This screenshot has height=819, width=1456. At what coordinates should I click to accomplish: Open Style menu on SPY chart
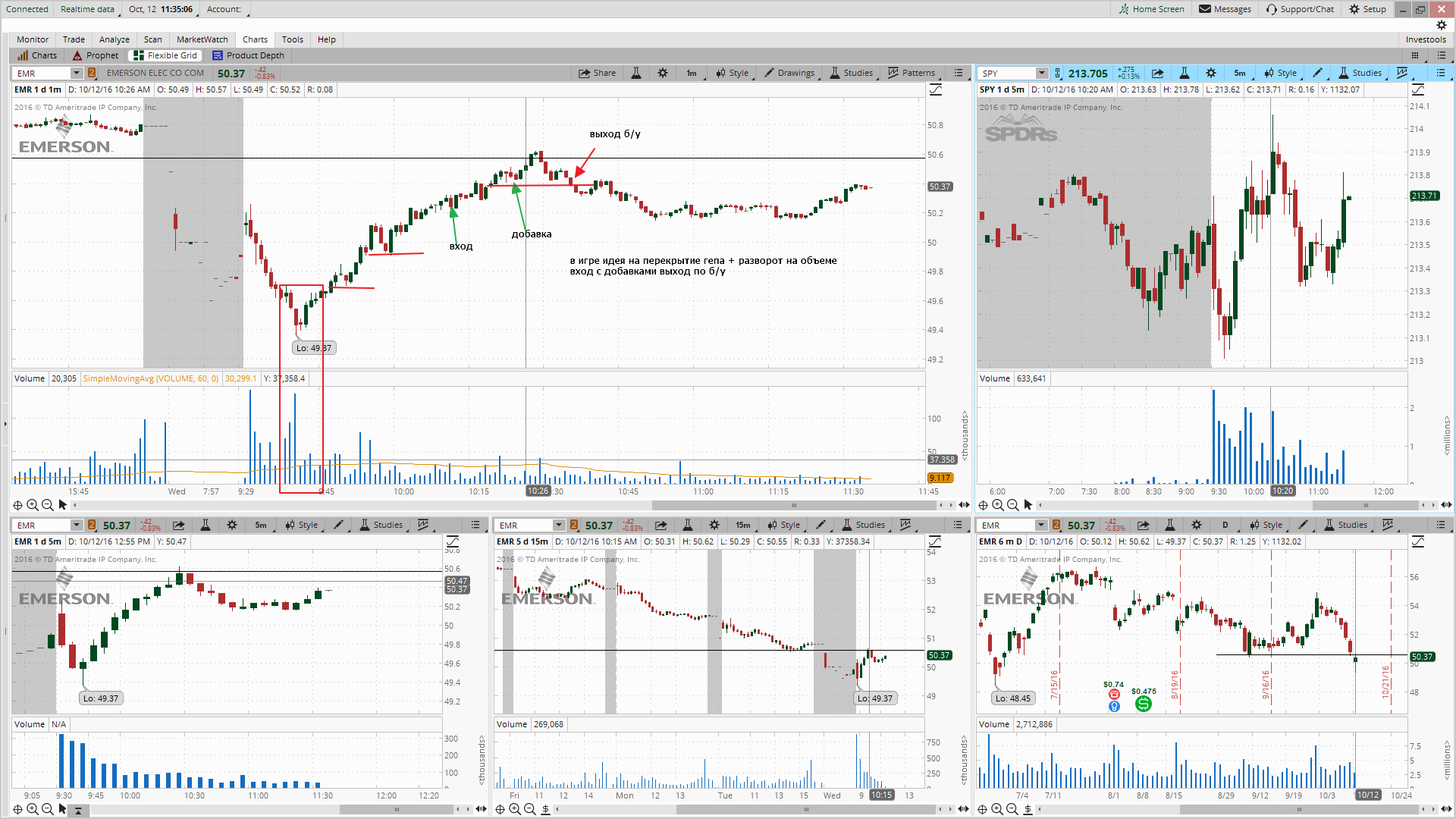(1281, 73)
